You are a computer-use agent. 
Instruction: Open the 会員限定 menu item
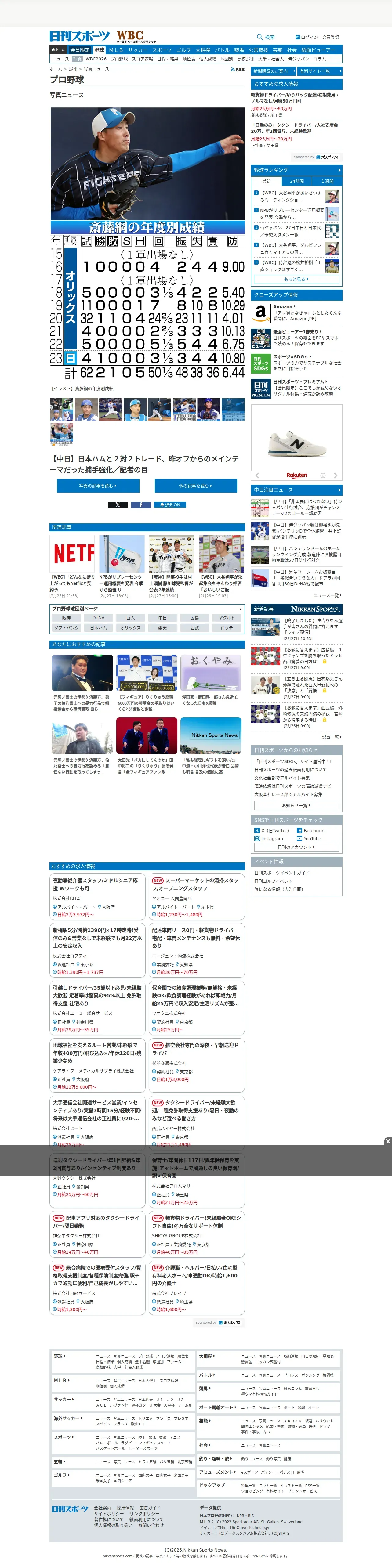pos(80,50)
